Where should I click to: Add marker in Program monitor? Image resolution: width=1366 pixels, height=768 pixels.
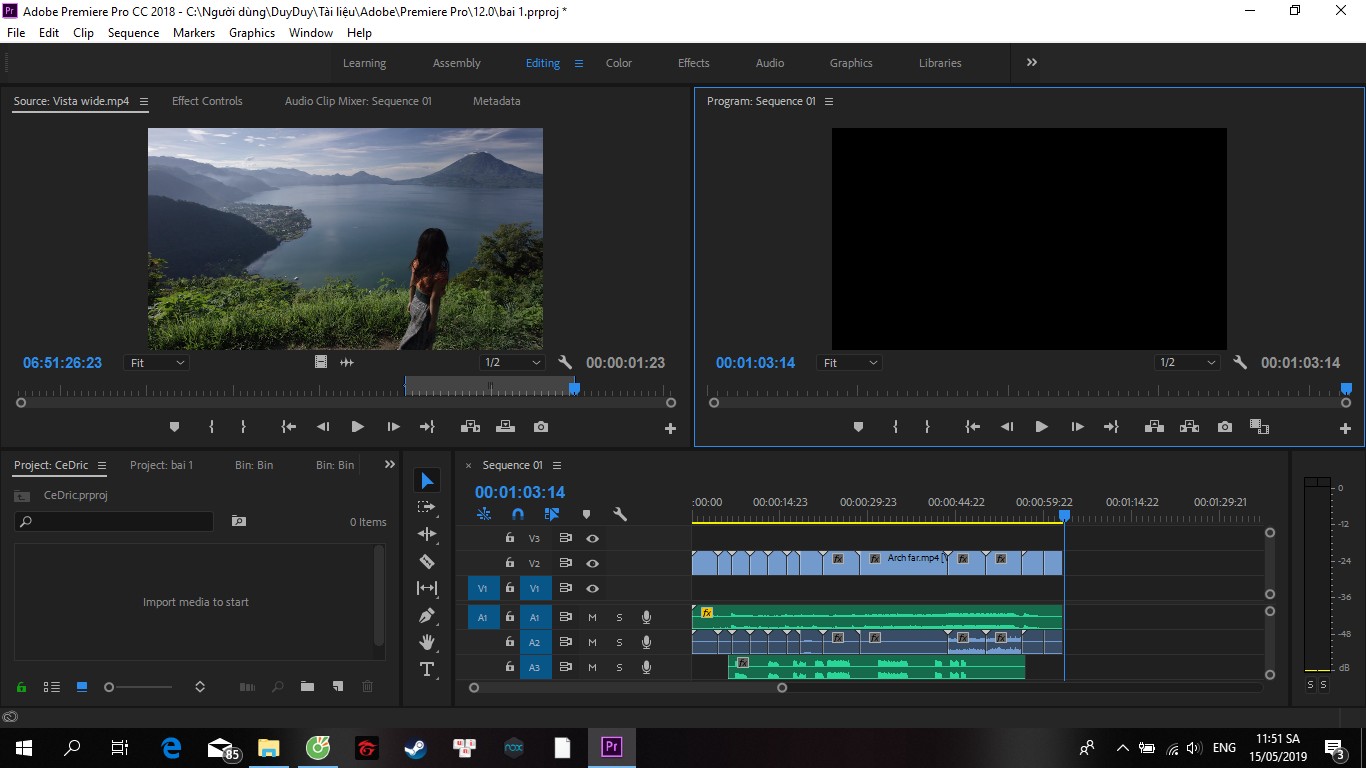point(858,427)
